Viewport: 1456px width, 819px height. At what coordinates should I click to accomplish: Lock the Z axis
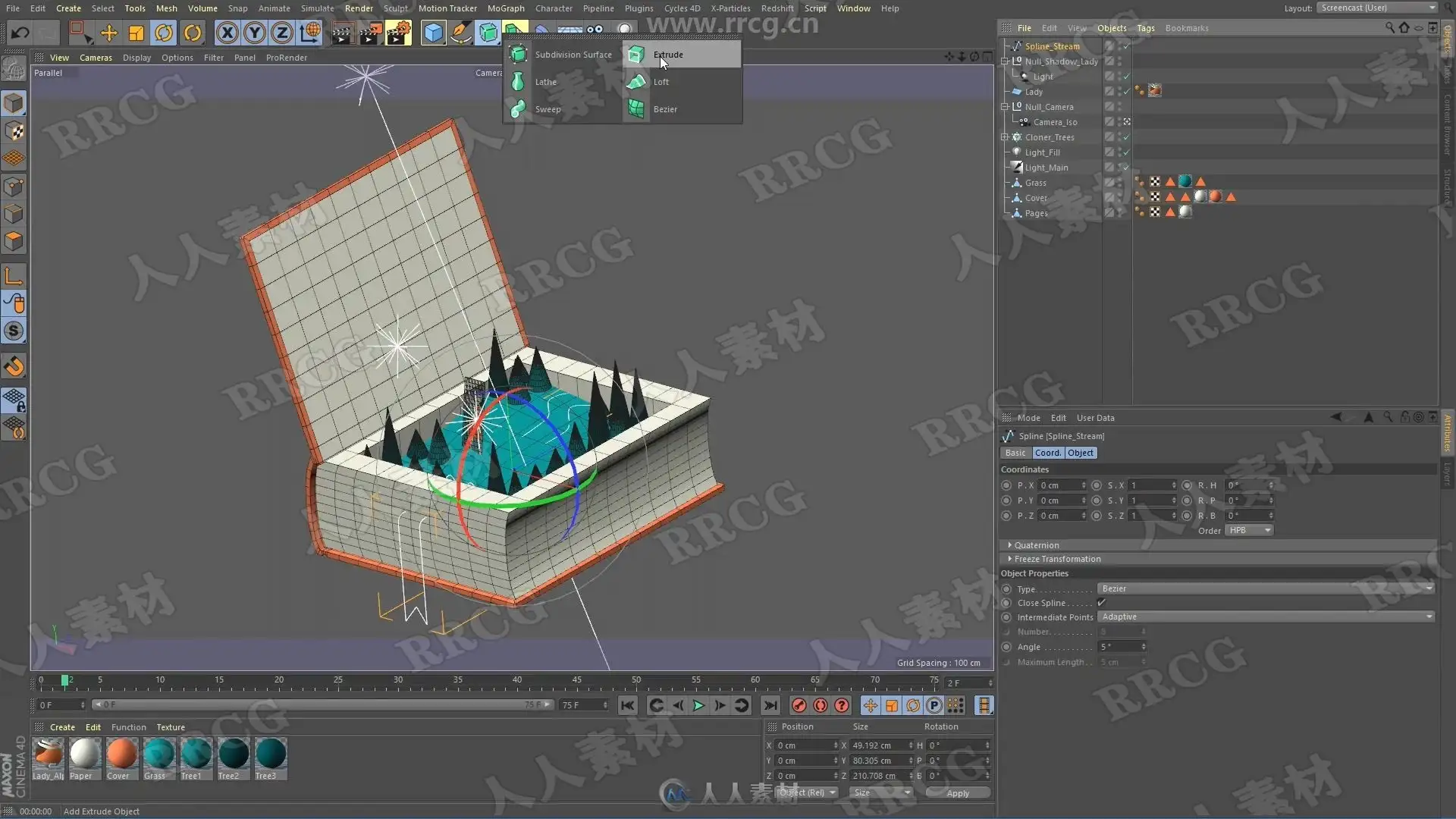tap(282, 33)
